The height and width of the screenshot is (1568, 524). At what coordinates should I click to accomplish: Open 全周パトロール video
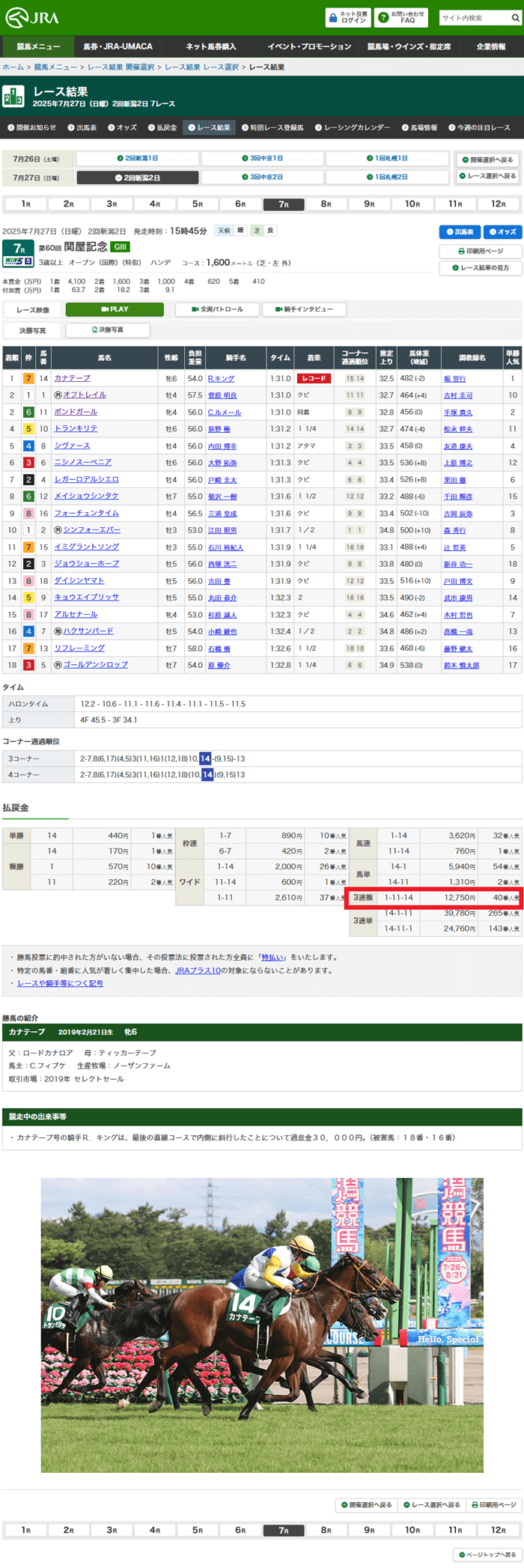coord(217,309)
